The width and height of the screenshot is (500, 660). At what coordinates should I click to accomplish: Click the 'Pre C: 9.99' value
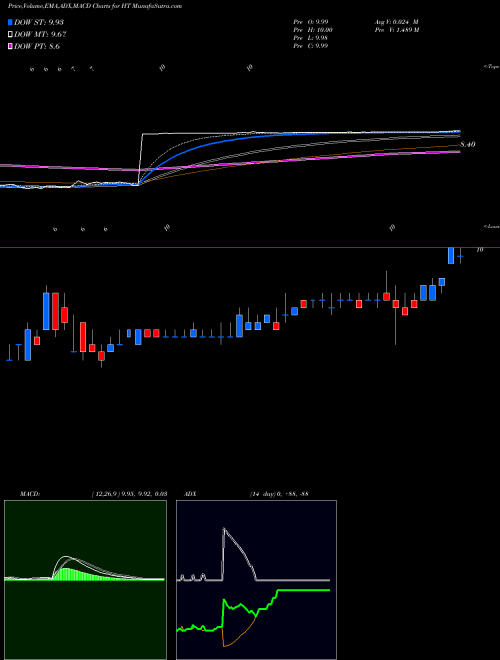(311, 46)
